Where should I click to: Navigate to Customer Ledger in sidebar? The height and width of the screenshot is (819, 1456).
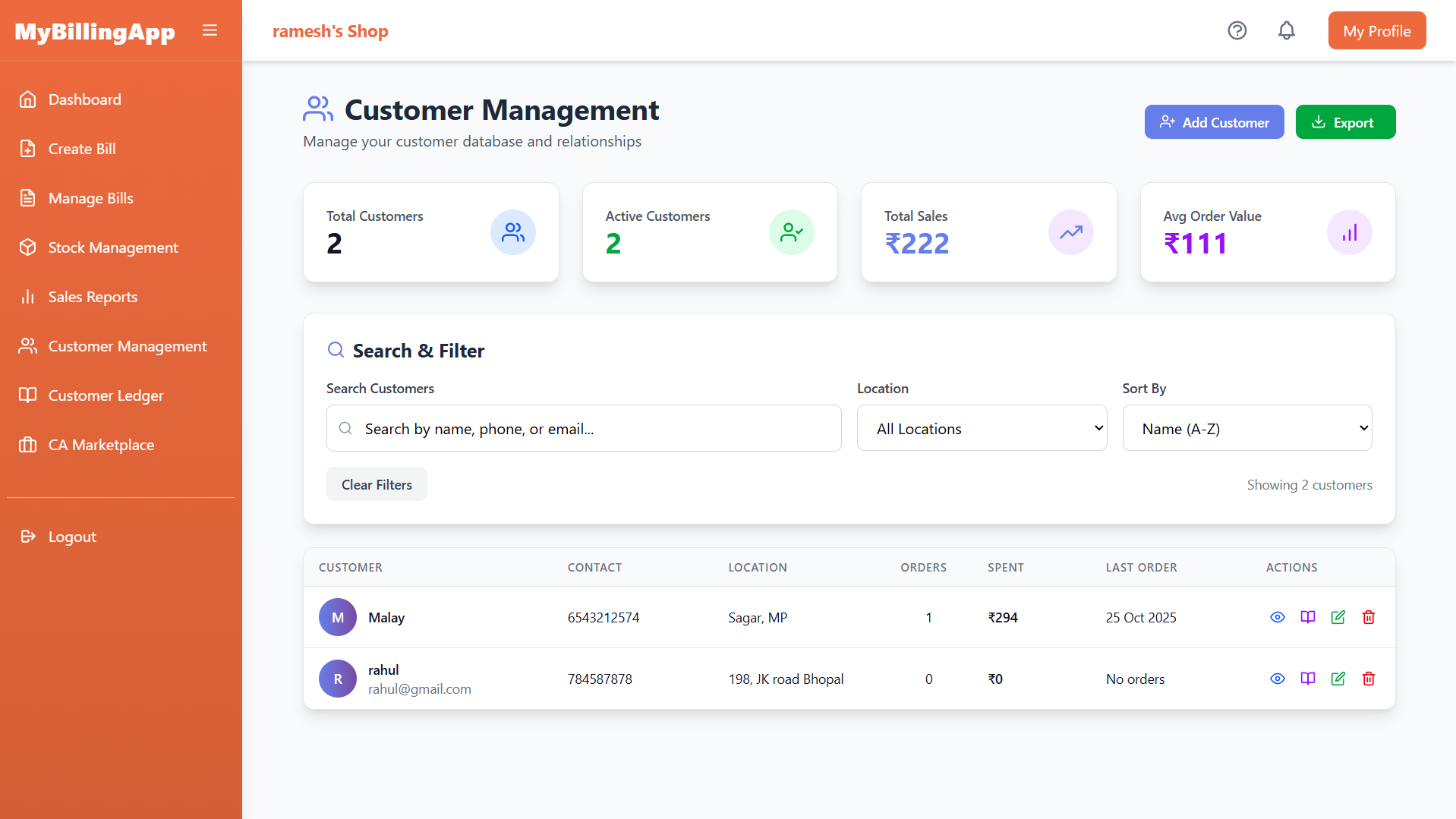click(106, 395)
